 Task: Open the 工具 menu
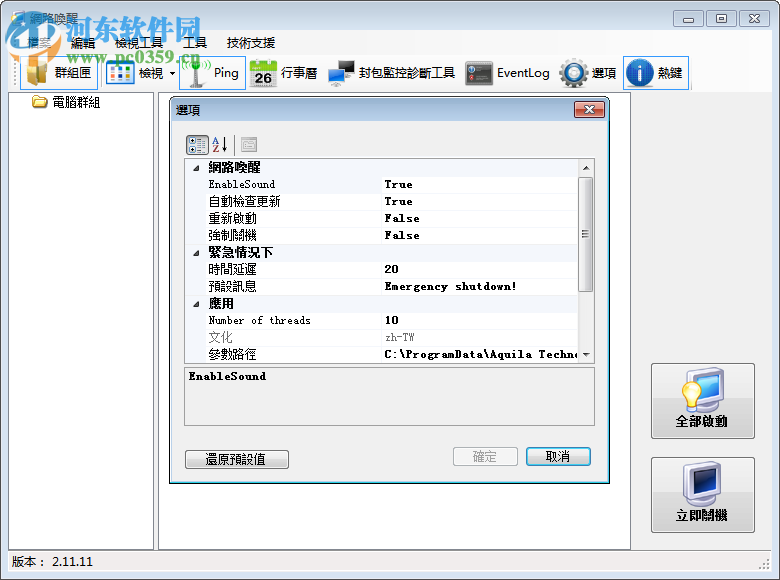[x=195, y=43]
